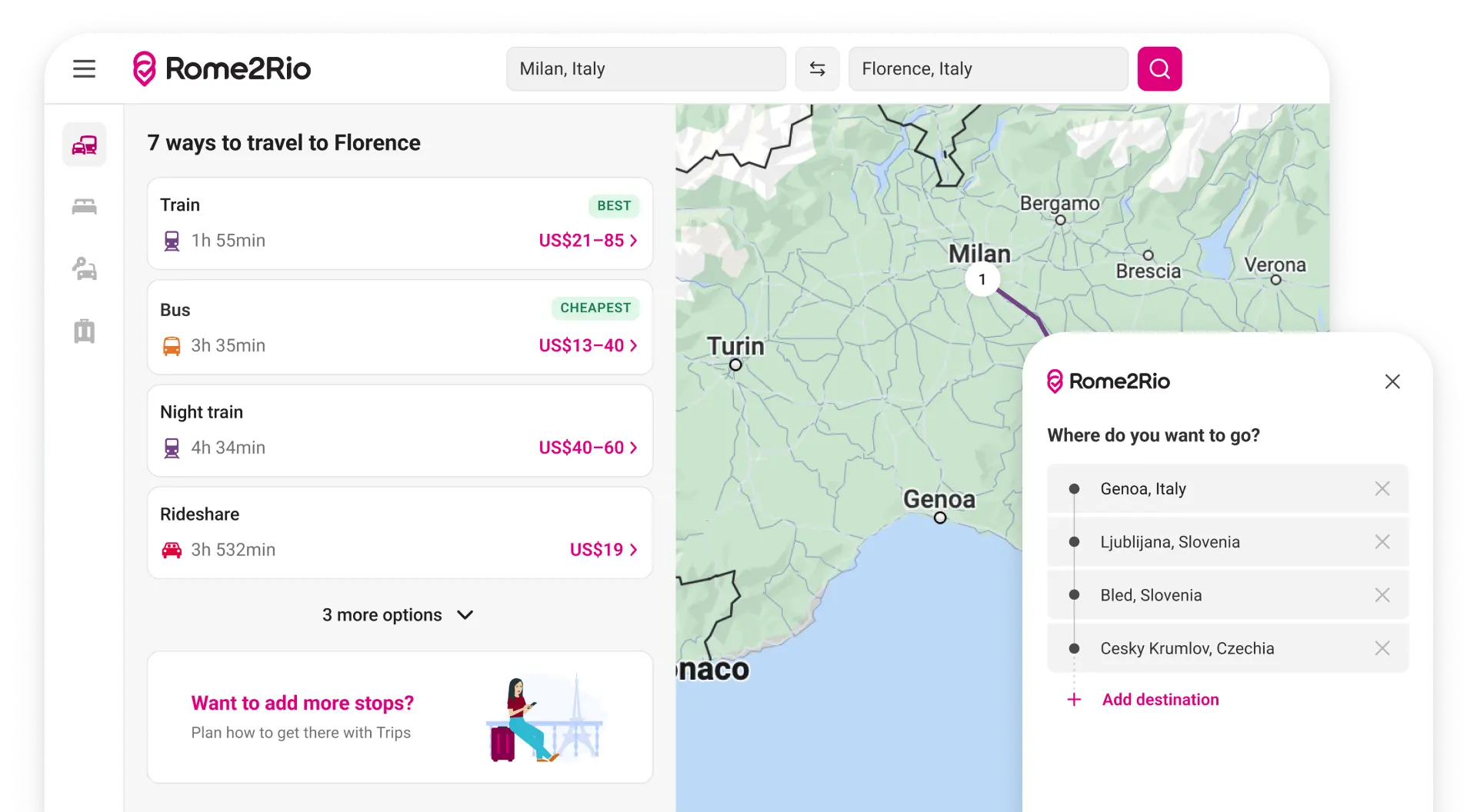
Task: Click the 1h 55min train duration
Action: pyautogui.click(x=228, y=241)
